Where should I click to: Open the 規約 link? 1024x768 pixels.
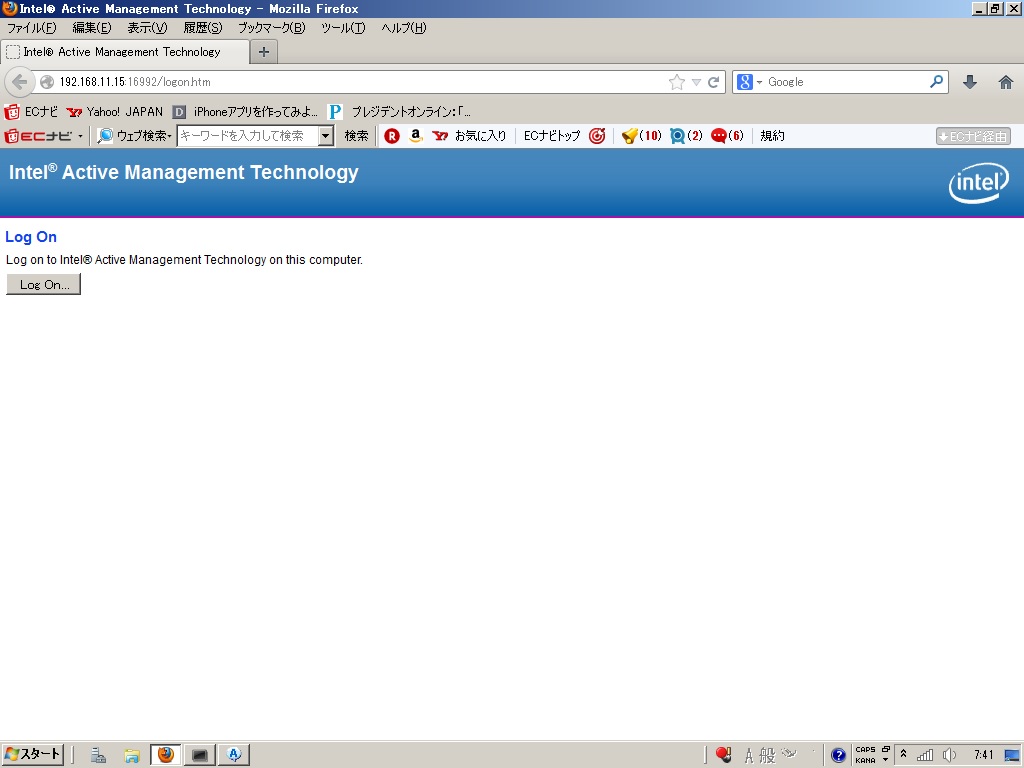click(772, 136)
